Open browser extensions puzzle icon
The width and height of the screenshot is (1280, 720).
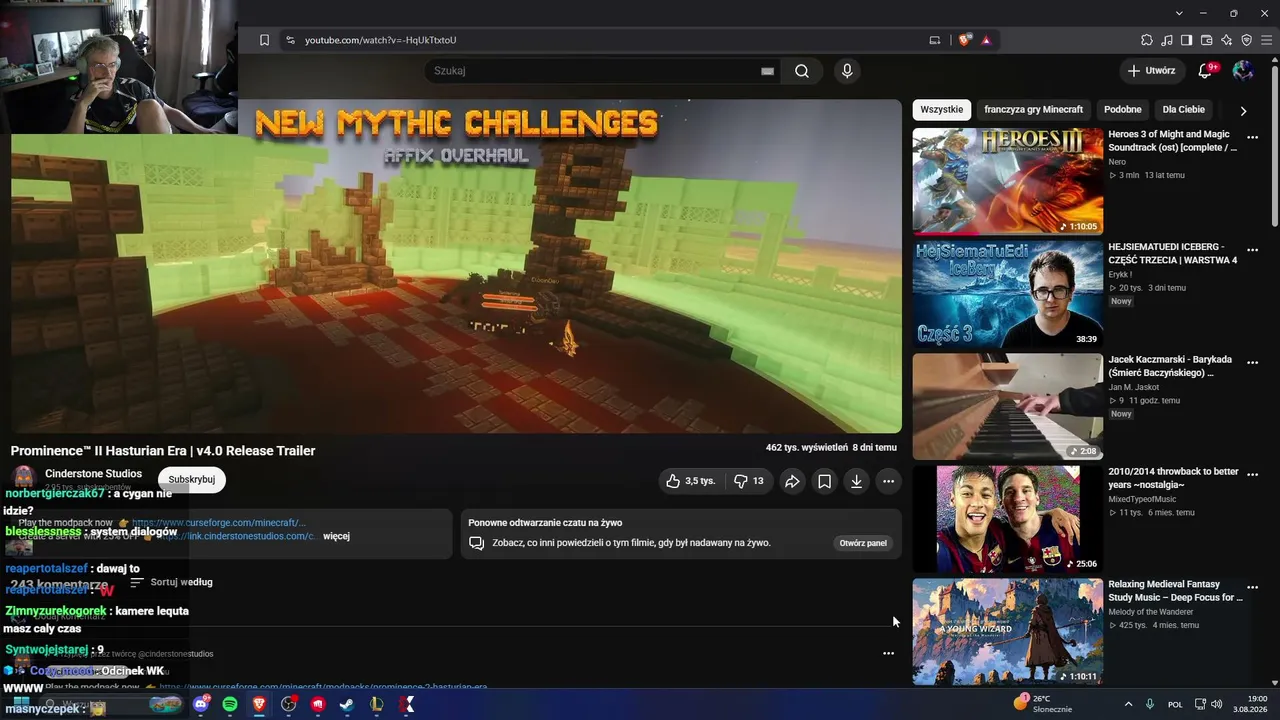point(1147,40)
